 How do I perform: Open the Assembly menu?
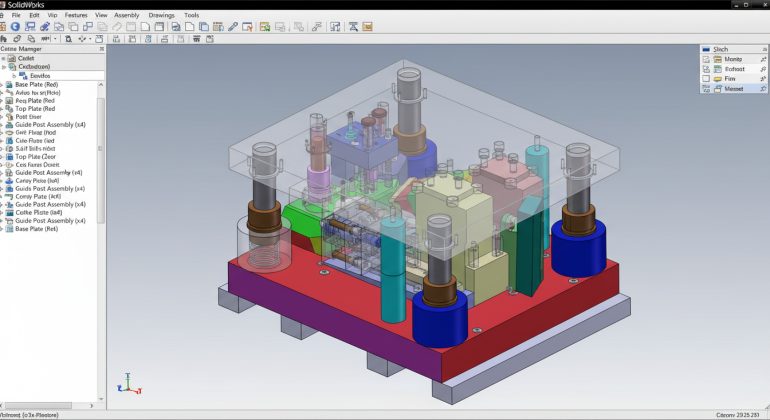point(126,16)
